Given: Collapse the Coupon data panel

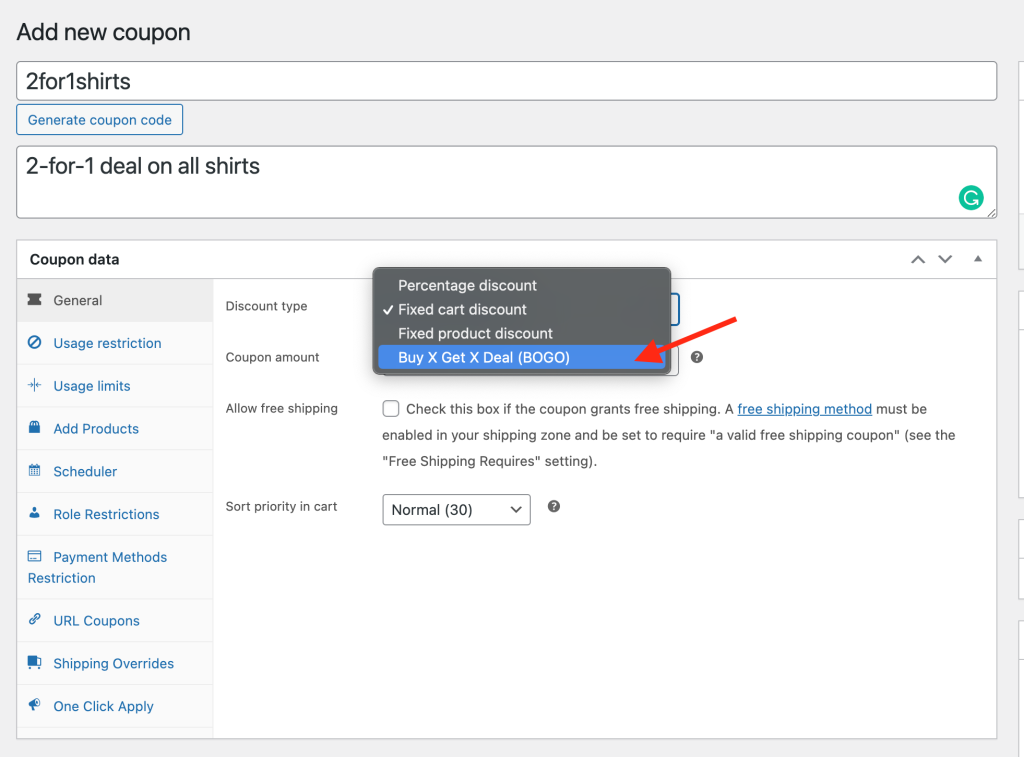Looking at the screenshot, I should tap(978, 259).
